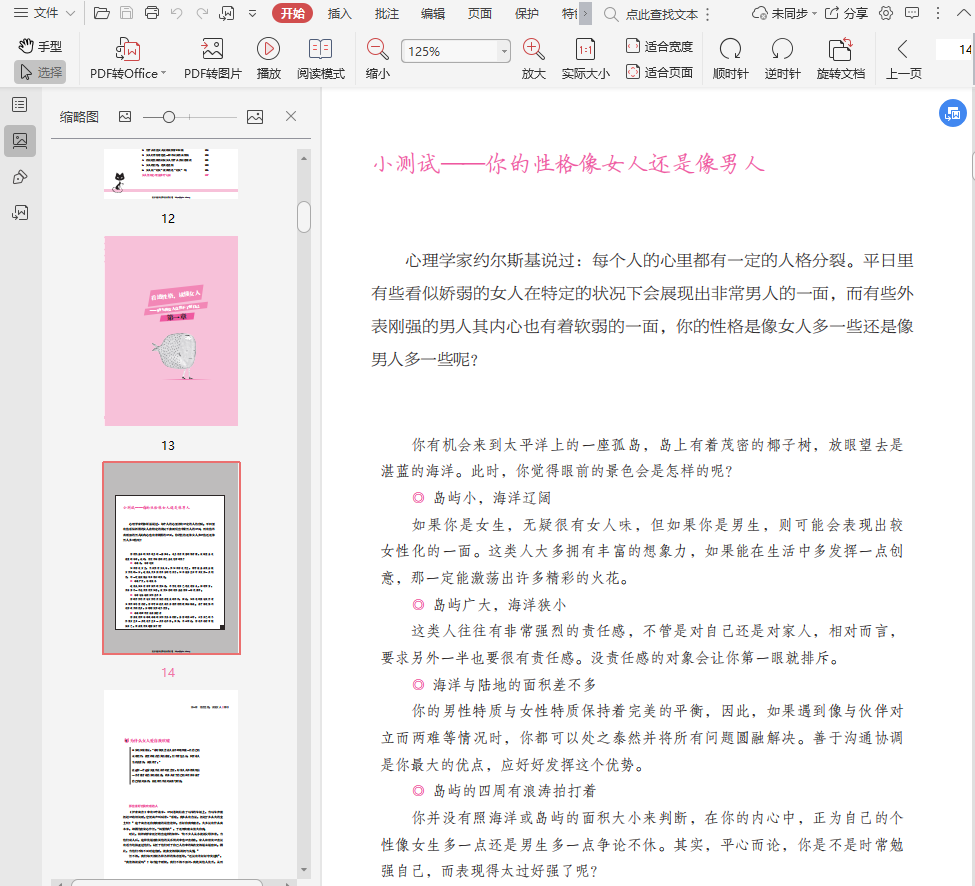Toggle the thumbnail panel sidebar icon
Screen dimensions: 975x886
[20, 141]
